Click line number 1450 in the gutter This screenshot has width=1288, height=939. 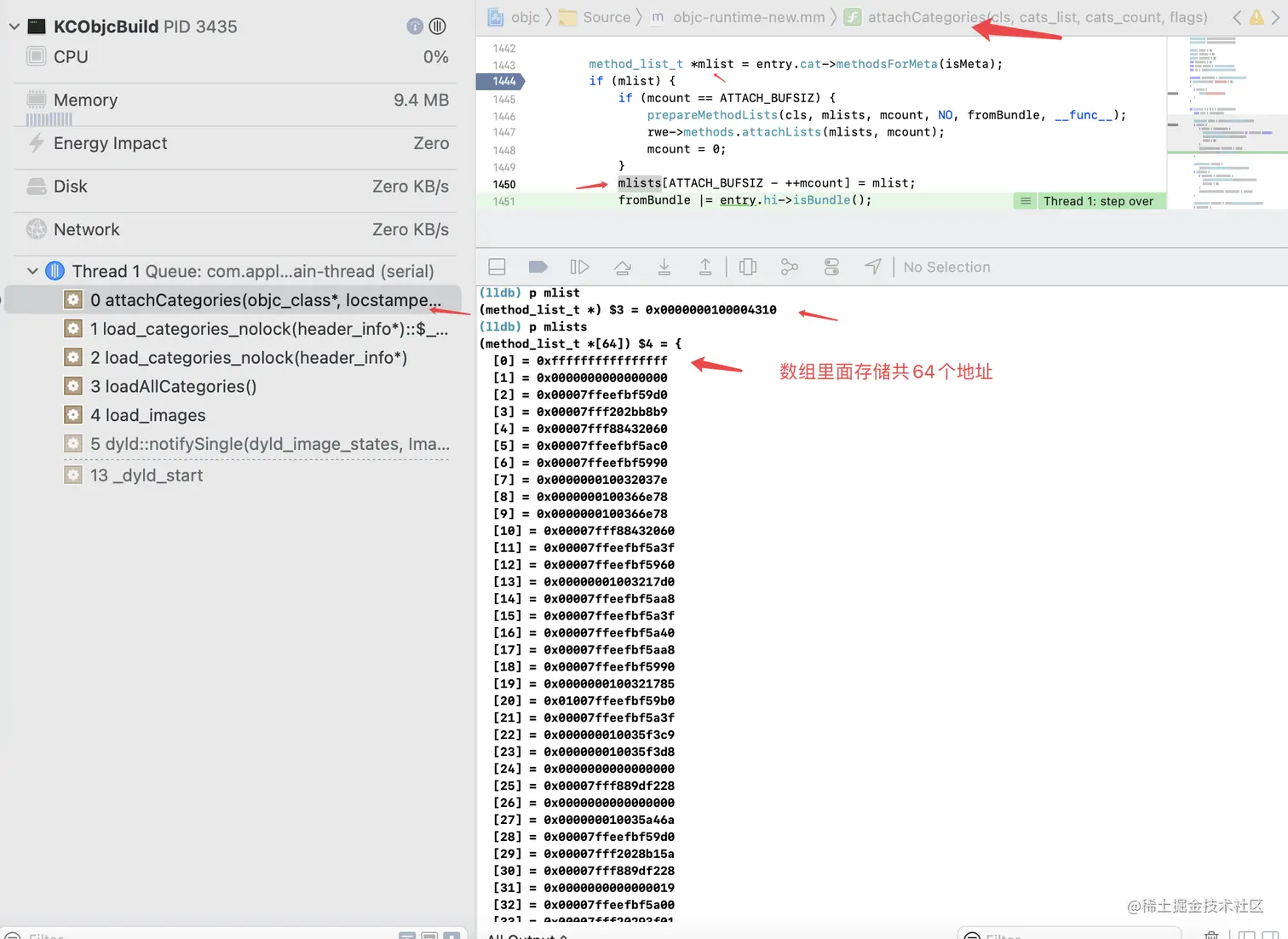click(504, 184)
